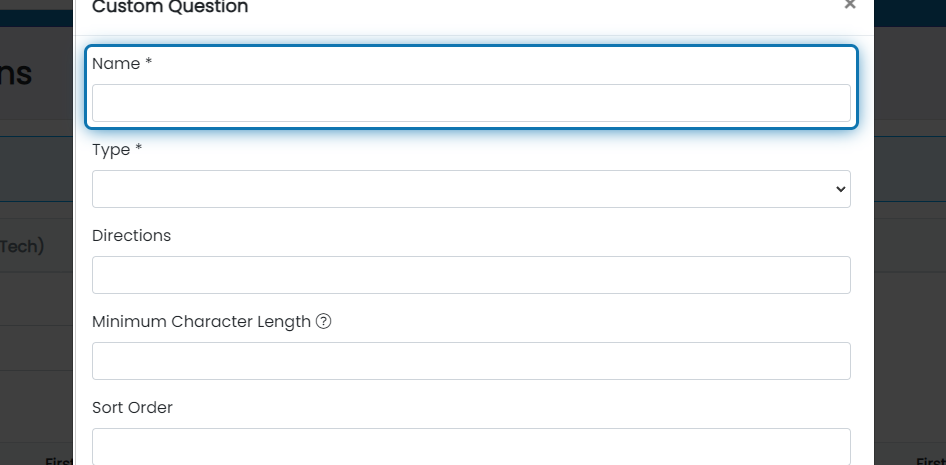Click dimmed "First" text at bottom left
This screenshot has width=946, height=465.
coord(59,461)
